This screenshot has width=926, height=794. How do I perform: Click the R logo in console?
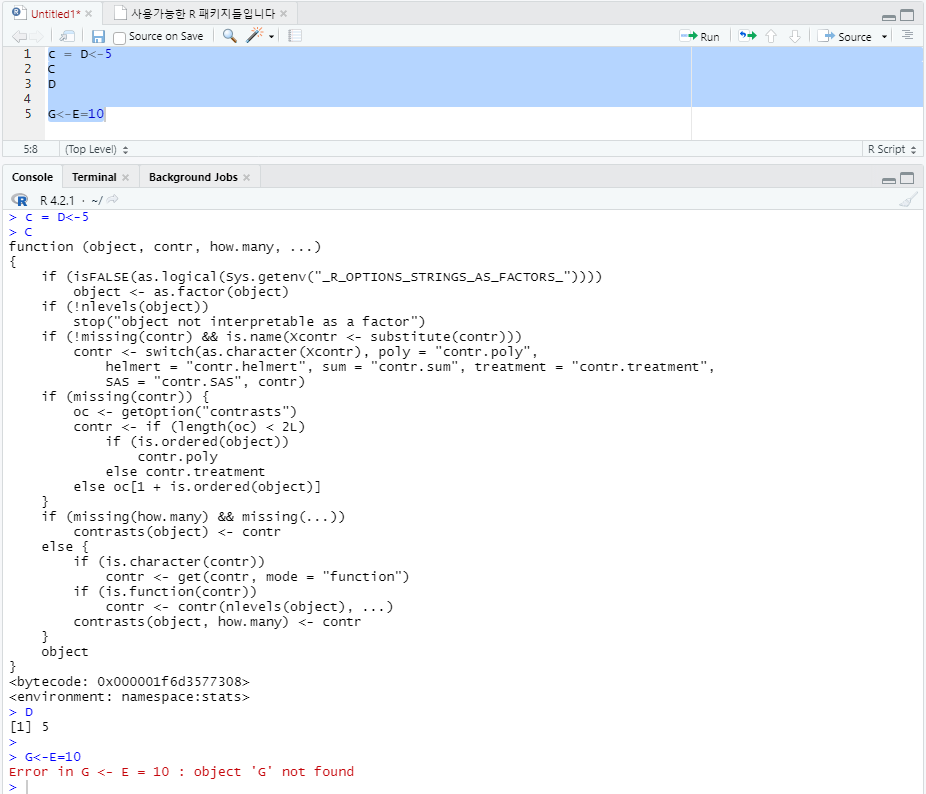(19, 200)
